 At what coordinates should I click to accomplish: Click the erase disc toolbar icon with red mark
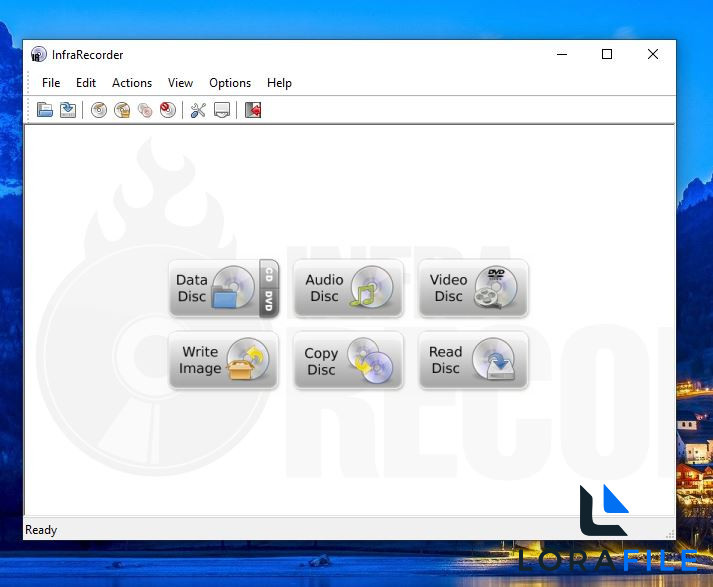pos(168,110)
